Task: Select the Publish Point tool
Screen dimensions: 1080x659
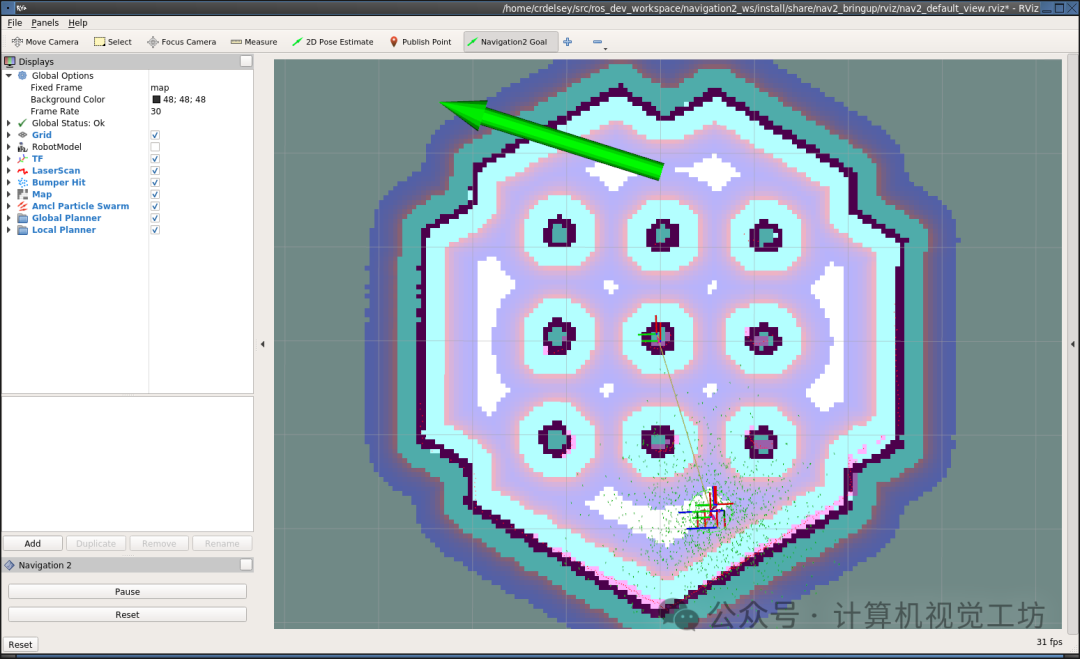Action: [420, 42]
